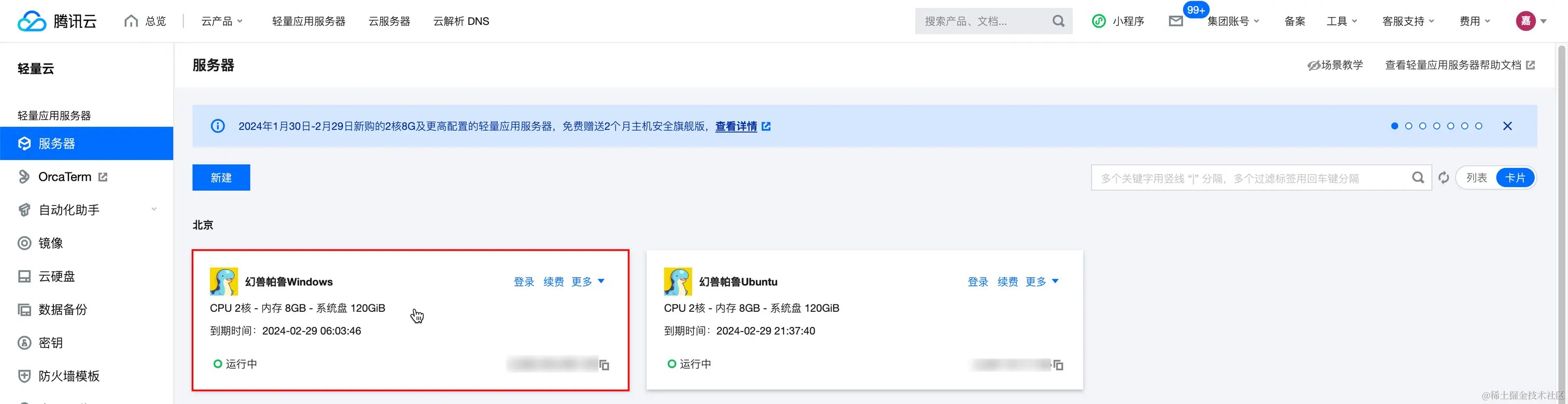Expand the 自动化助手 sidebar section

(x=87, y=210)
